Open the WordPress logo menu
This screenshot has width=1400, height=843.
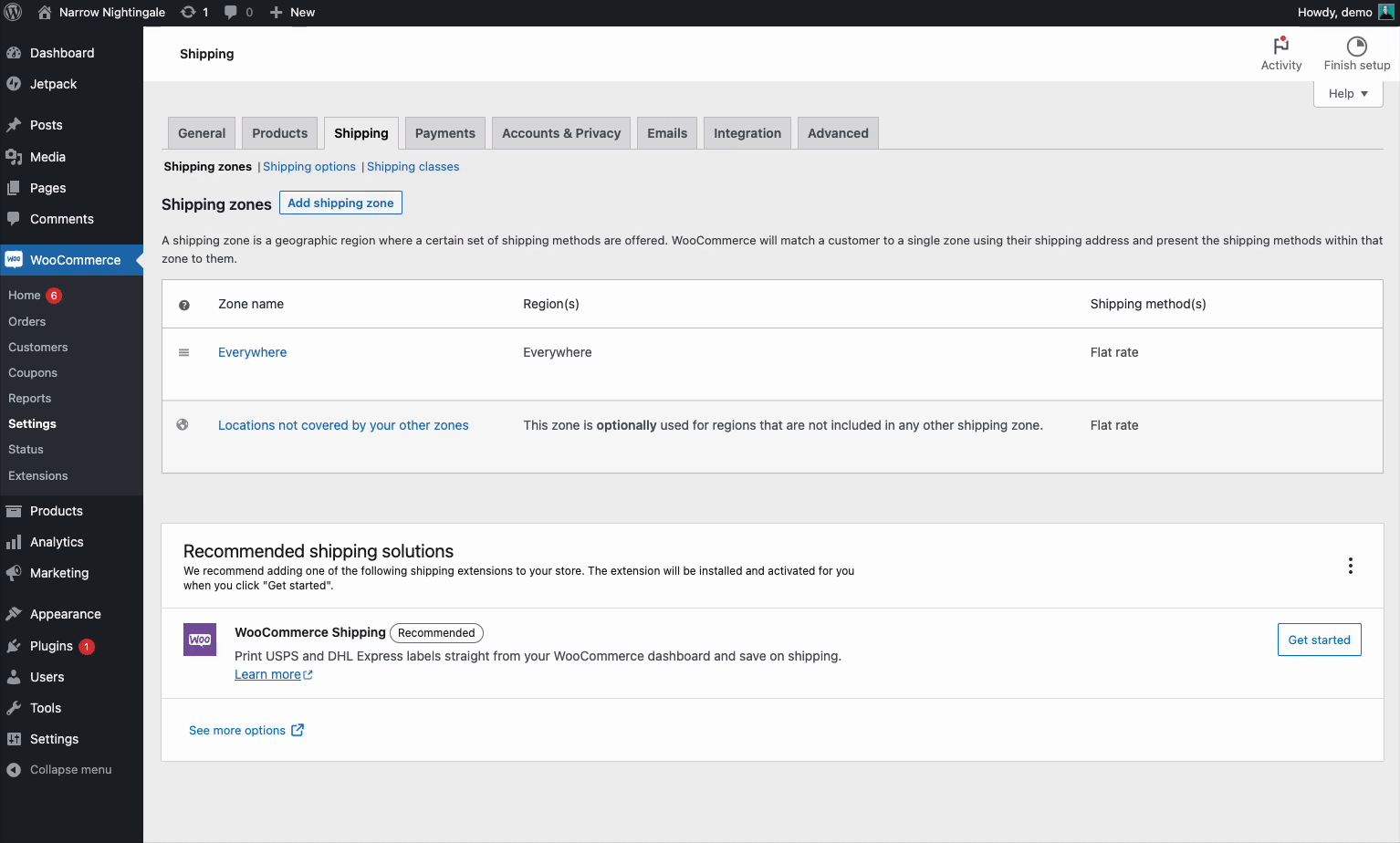[13, 12]
